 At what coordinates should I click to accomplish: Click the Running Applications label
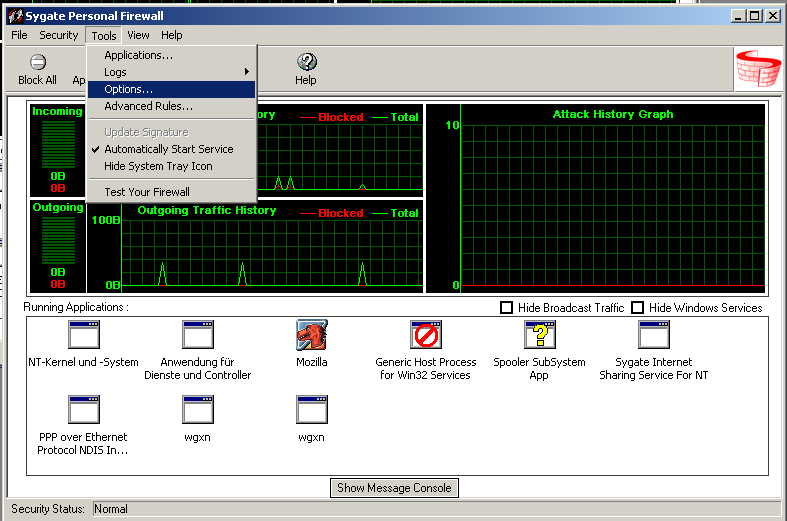tap(76, 307)
